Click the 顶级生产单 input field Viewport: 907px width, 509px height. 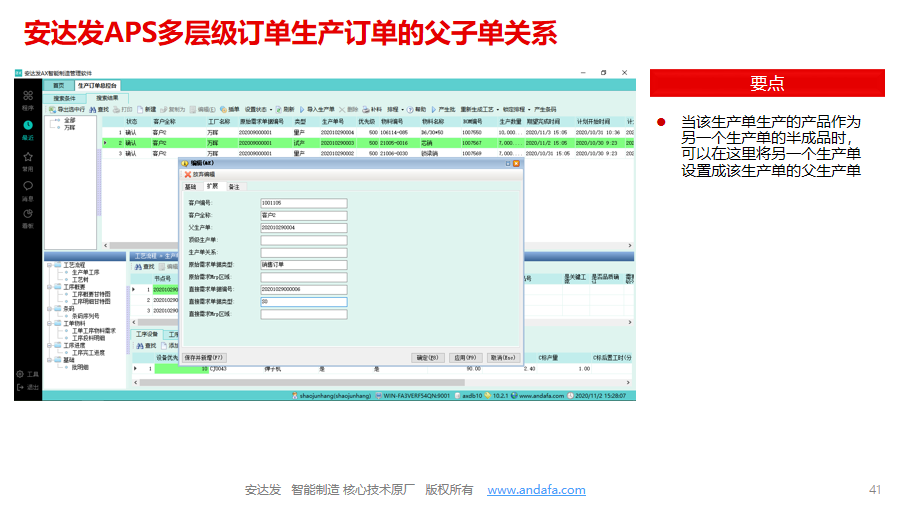304,240
